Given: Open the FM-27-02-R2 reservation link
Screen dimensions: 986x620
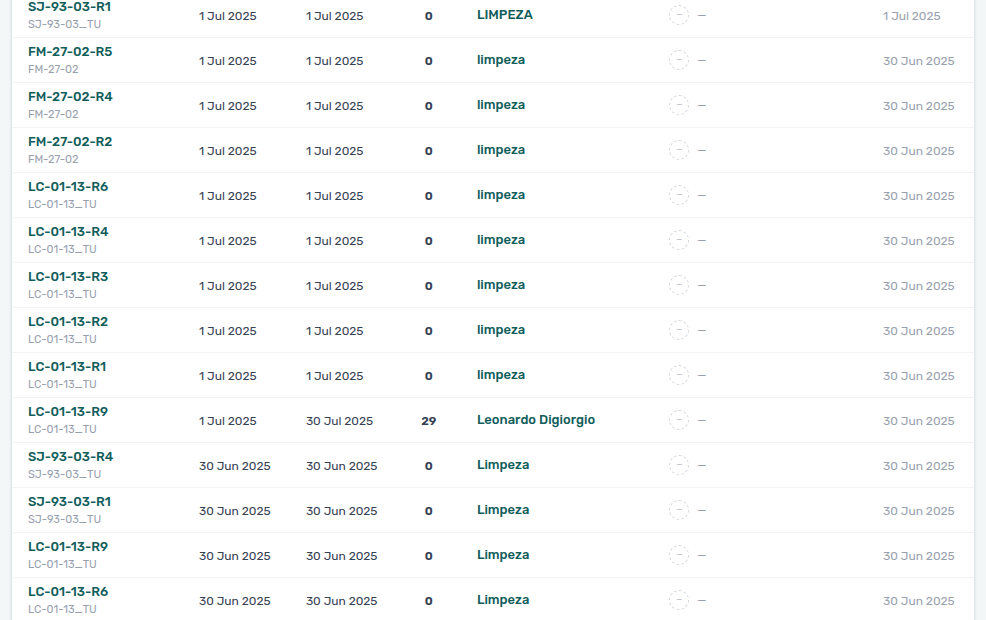Looking at the screenshot, I should 70,141.
